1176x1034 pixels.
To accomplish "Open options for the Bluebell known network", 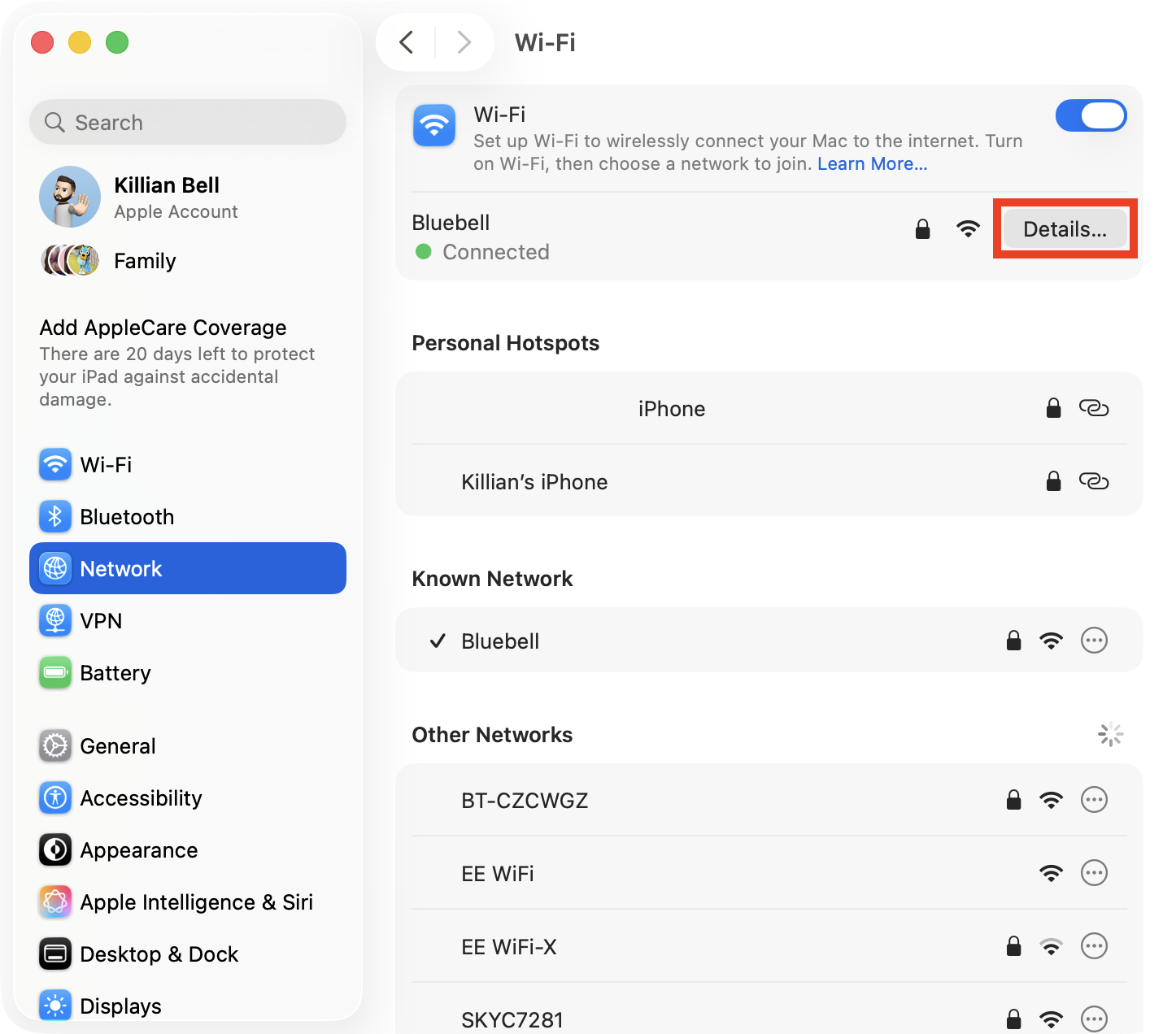I will coord(1094,641).
